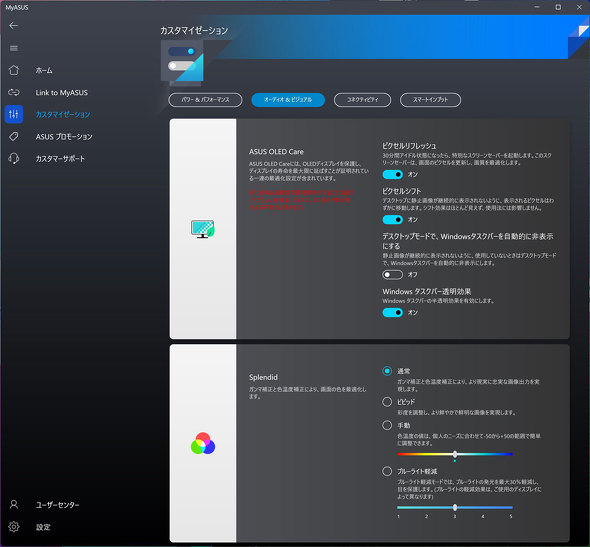The image size is (590, 547).
Task: Enable auto-hide Windows taskbar toggle
Action: 392,275
